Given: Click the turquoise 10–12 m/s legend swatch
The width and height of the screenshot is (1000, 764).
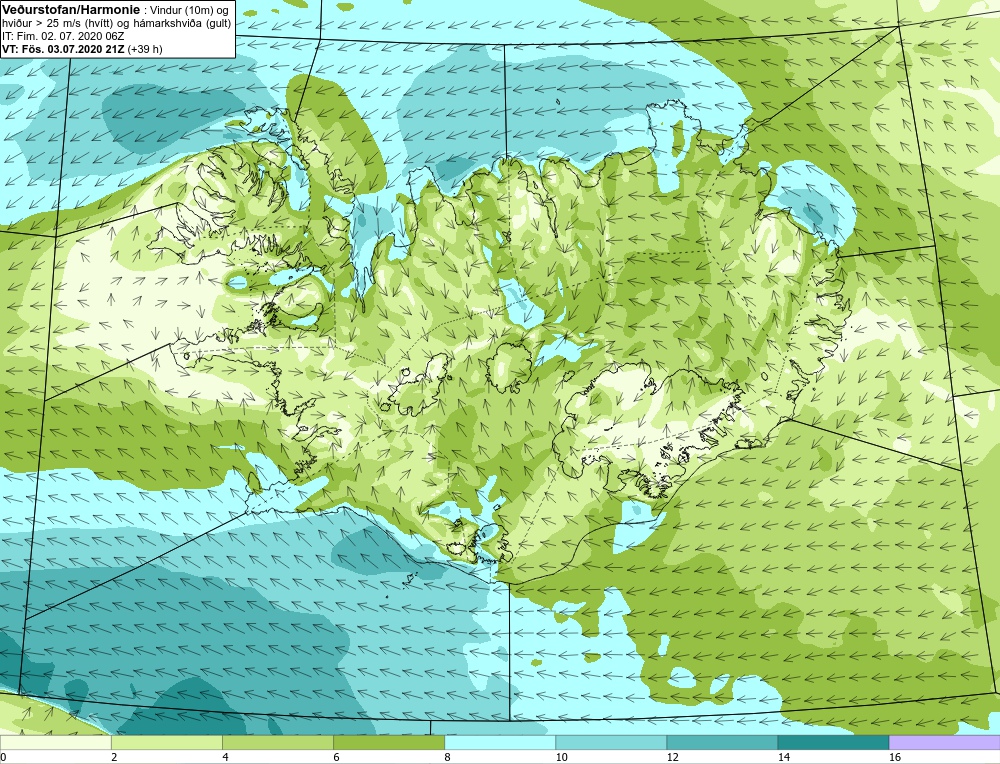Looking at the screenshot, I should (x=611, y=742).
